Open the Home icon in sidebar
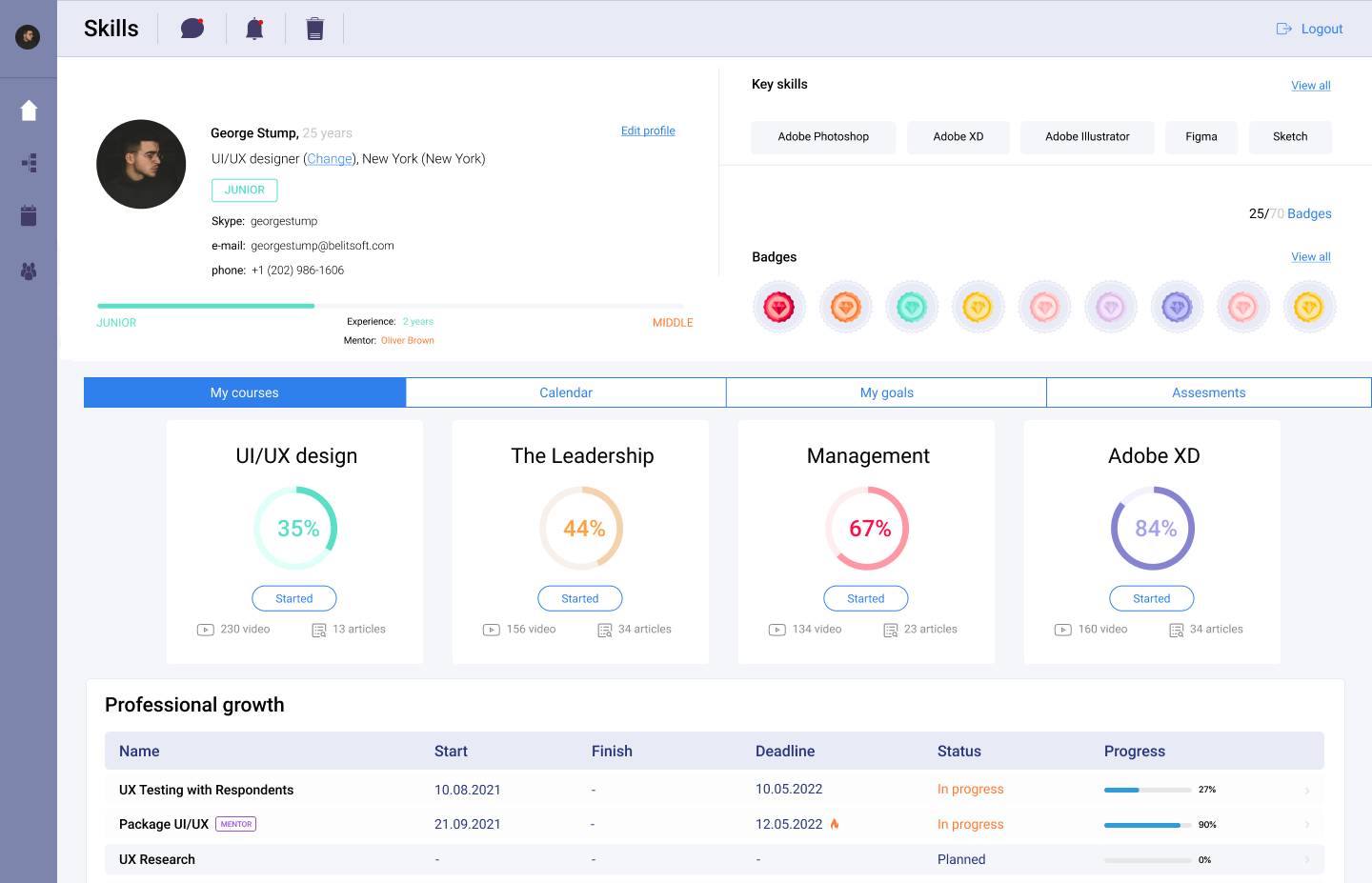 point(29,110)
